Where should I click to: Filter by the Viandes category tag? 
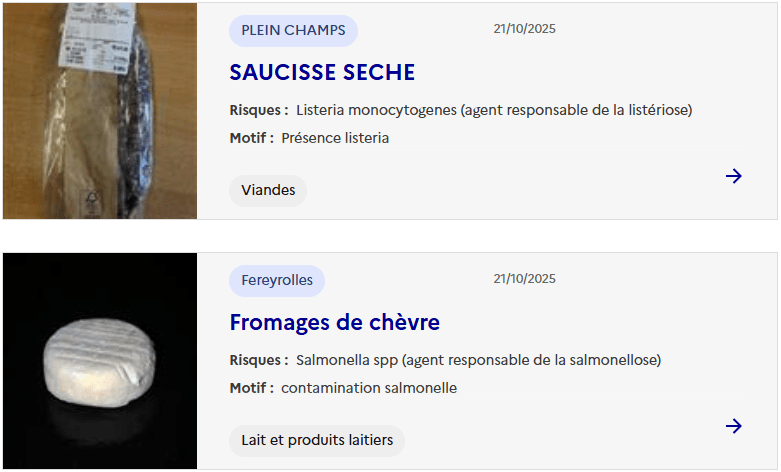point(268,190)
